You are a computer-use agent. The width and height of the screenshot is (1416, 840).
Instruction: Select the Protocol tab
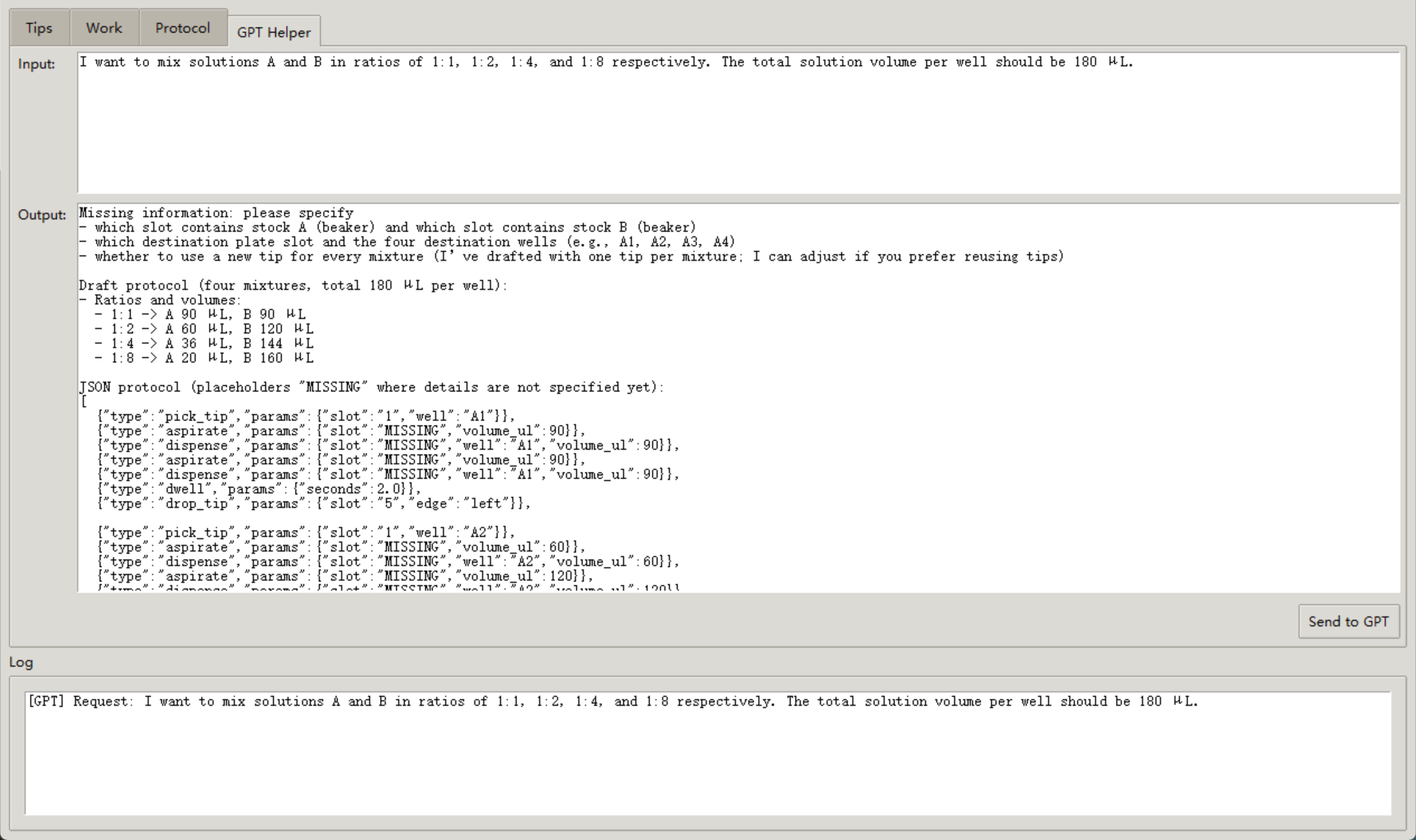coord(182,28)
